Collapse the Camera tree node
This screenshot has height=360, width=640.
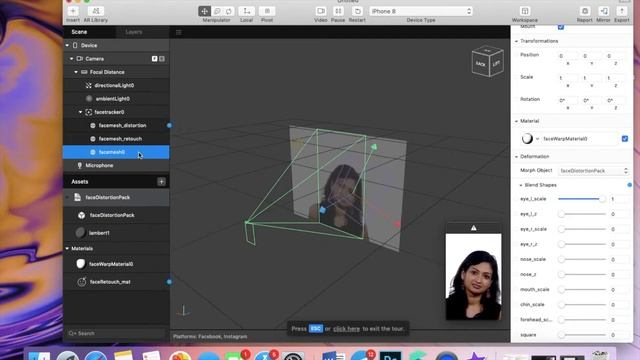point(71,59)
